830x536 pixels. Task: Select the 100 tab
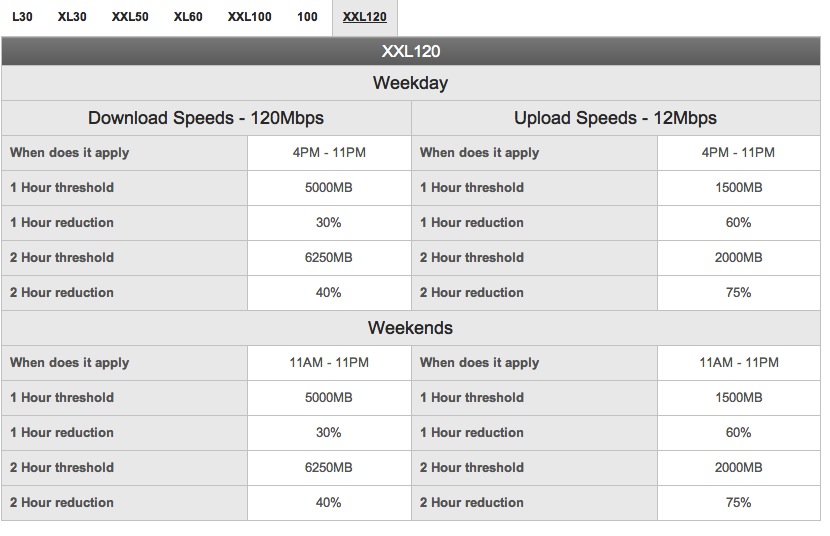click(x=307, y=17)
